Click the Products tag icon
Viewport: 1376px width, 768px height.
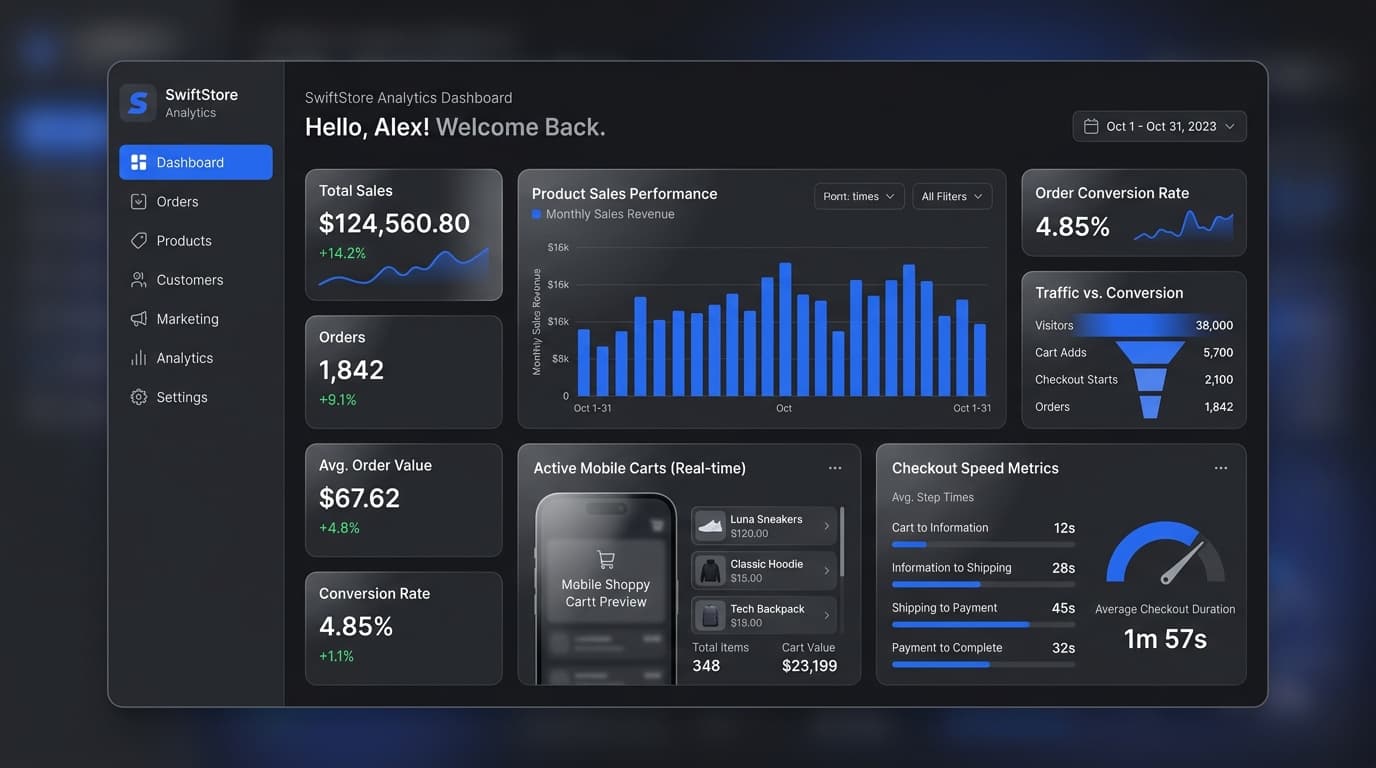click(139, 240)
